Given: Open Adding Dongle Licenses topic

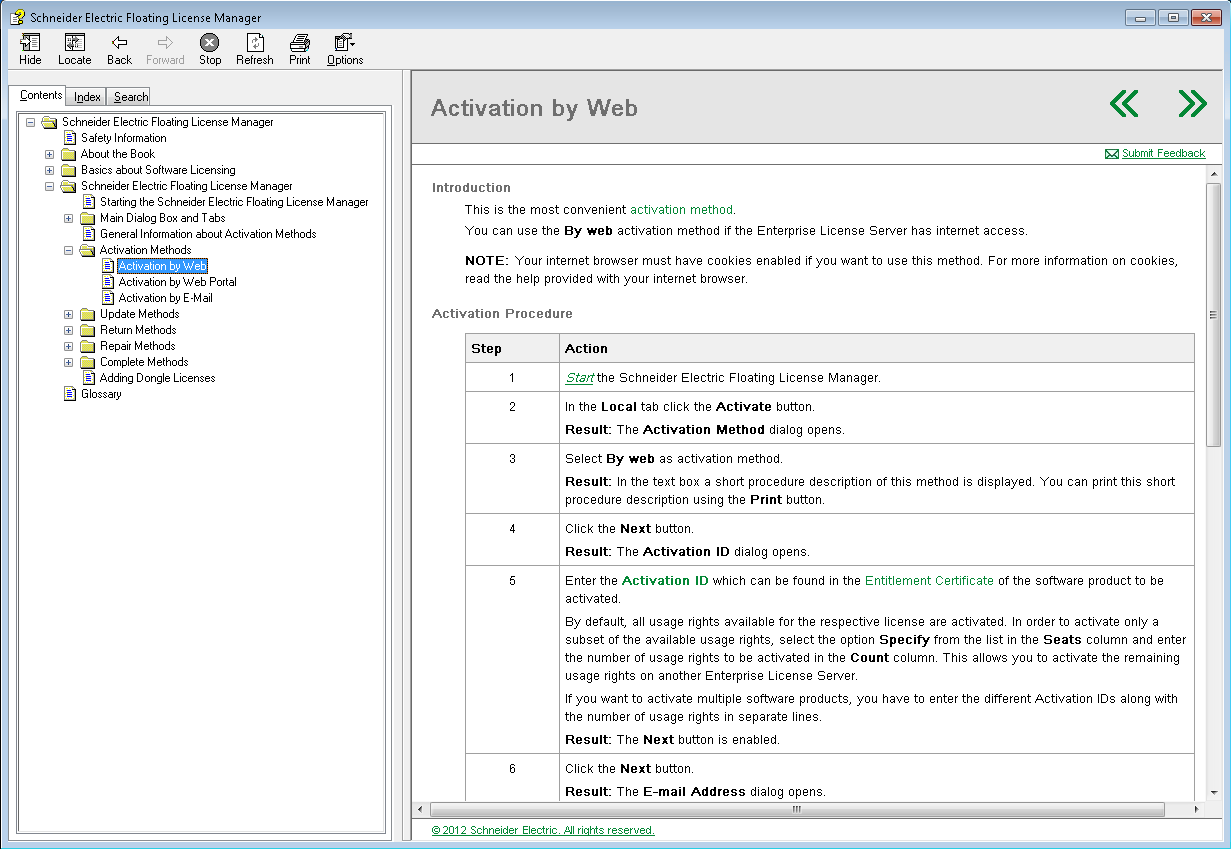Looking at the screenshot, I should point(157,378).
